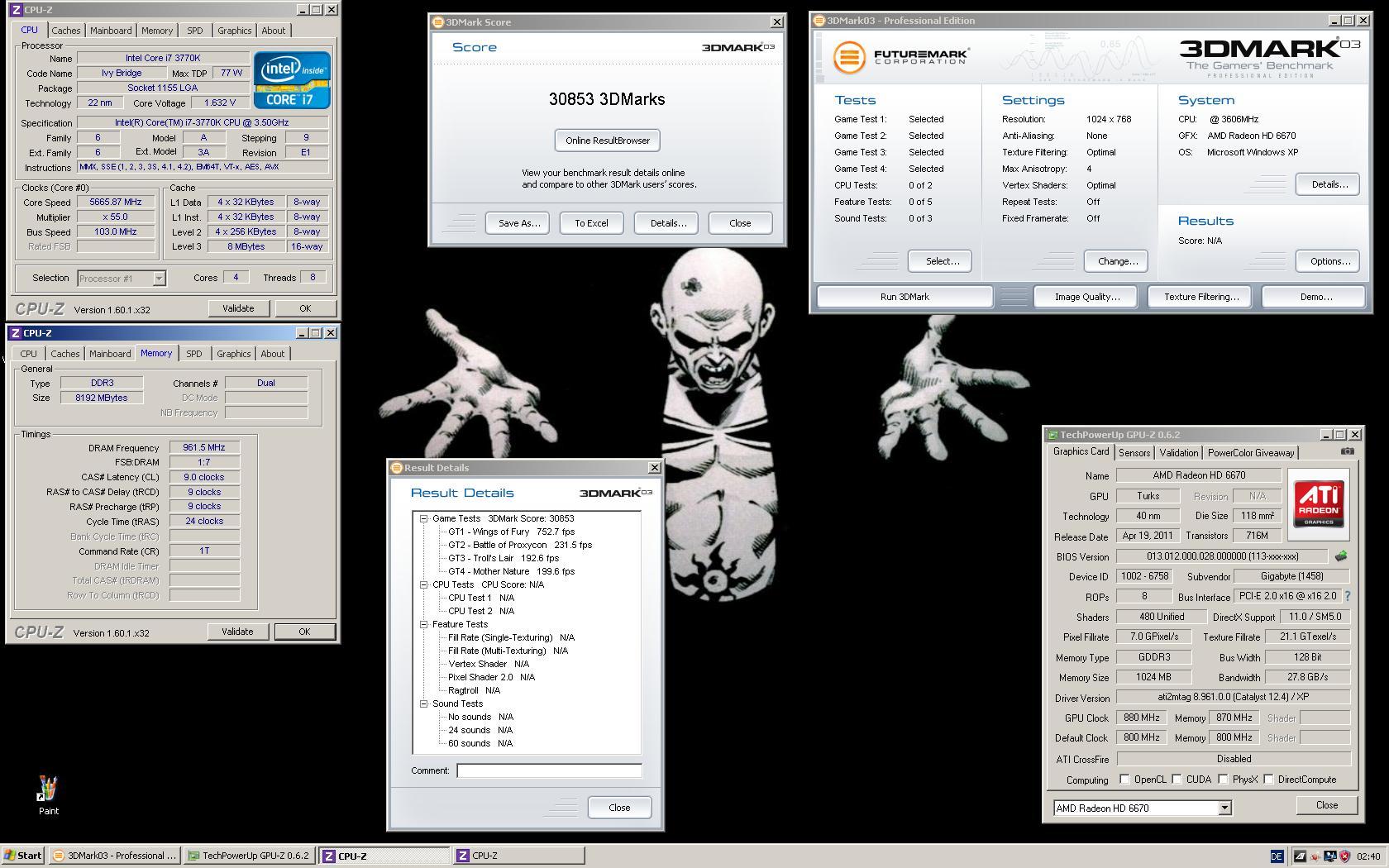The height and width of the screenshot is (868, 1389).
Task: Open the AMD Radeon HD 6670 GPU dropdown
Action: point(1224,808)
